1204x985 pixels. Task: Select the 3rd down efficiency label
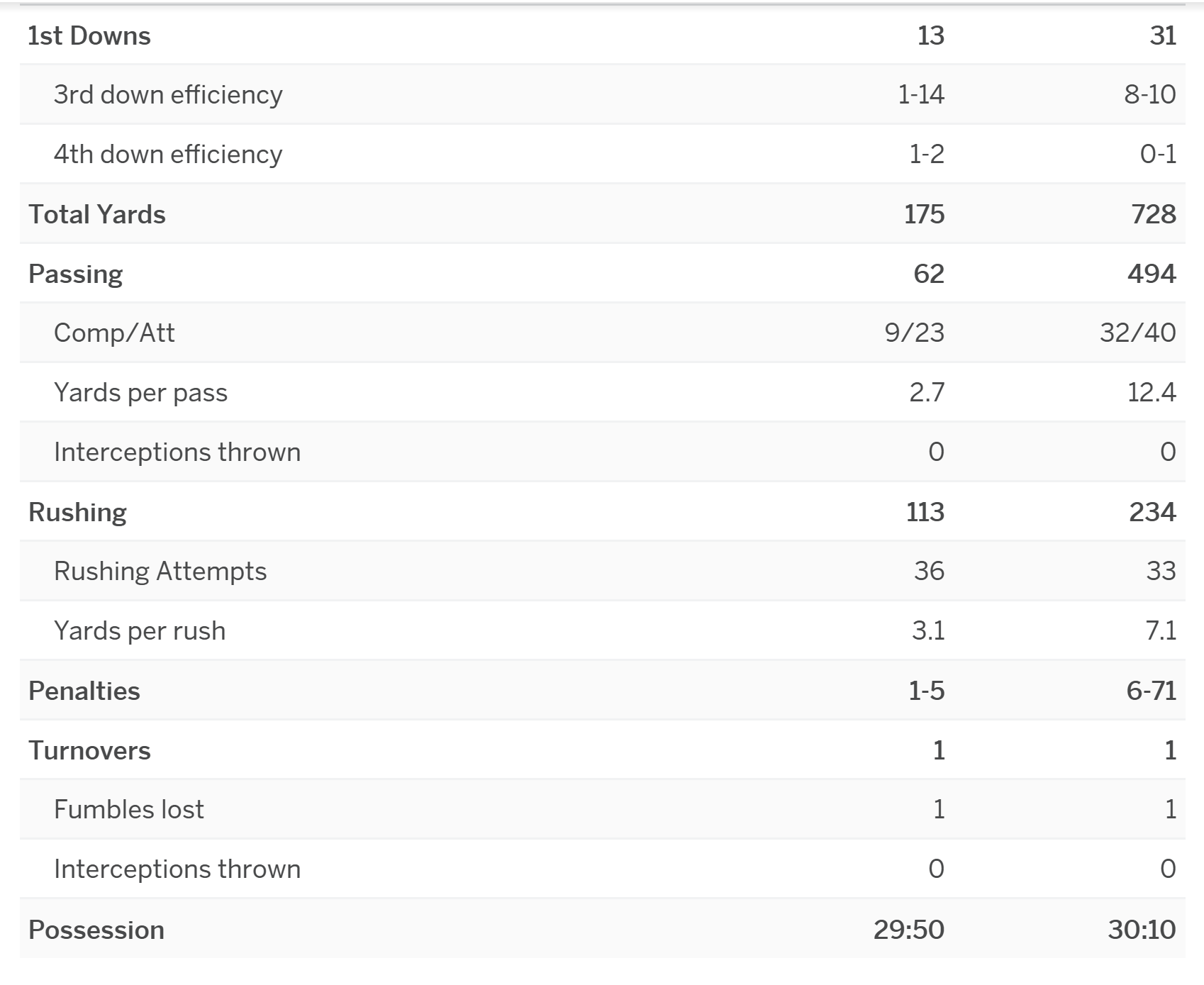168,94
